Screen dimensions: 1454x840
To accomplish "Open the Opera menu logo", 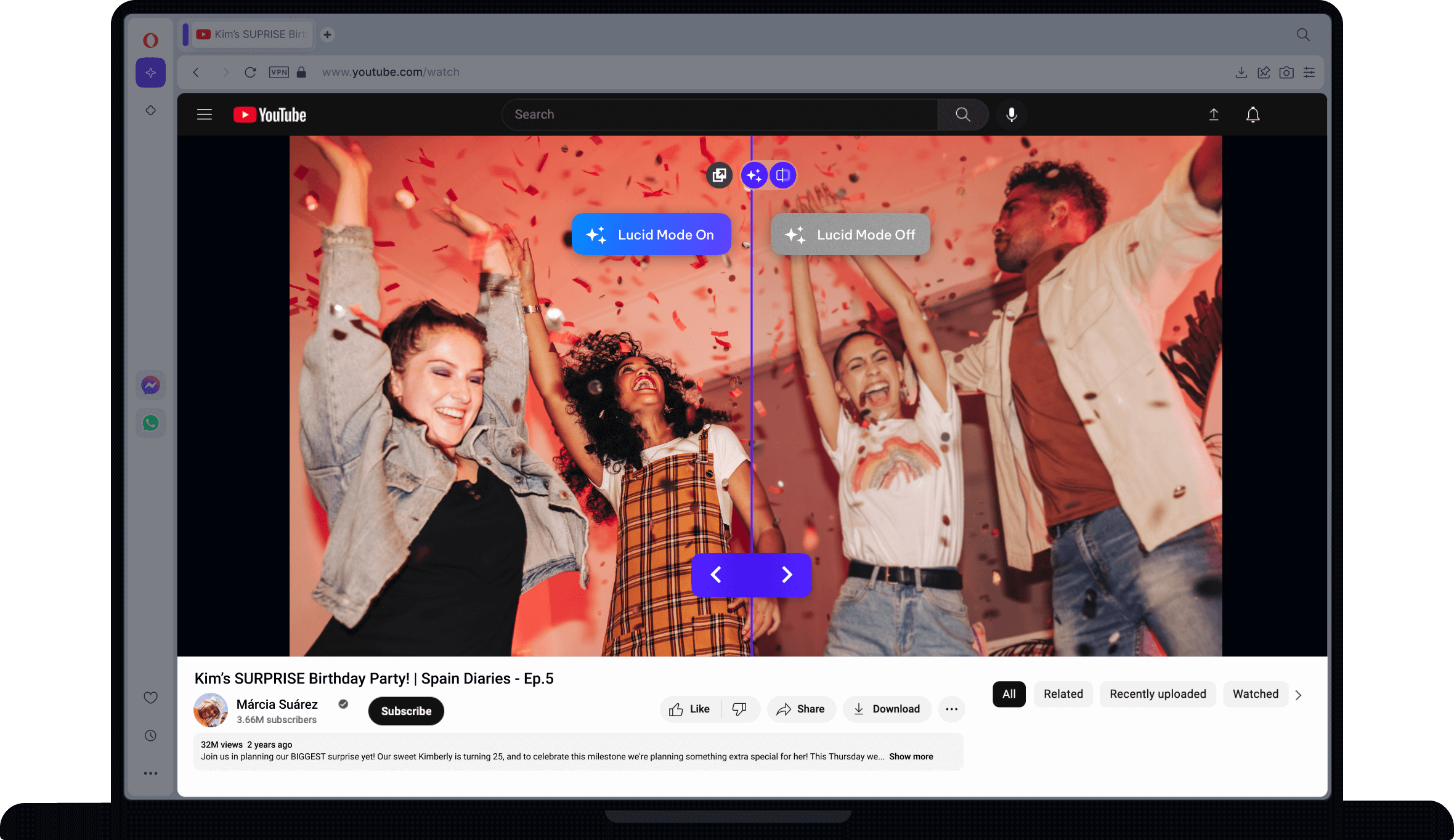I will coord(150,41).
